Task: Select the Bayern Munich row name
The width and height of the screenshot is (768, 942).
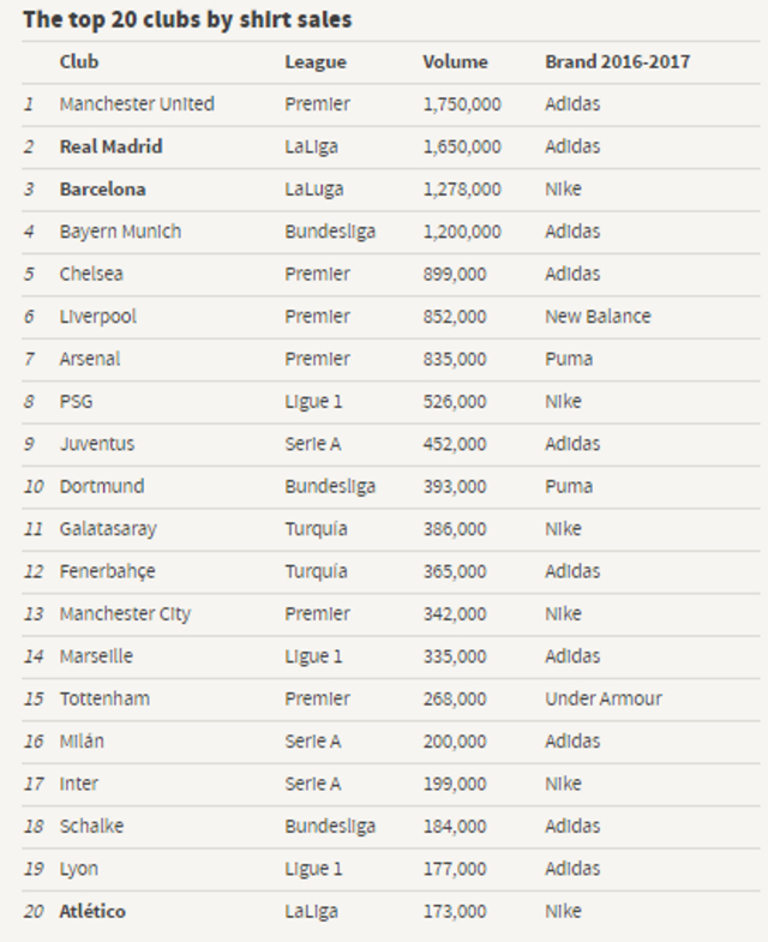Action: pos(120,232)
